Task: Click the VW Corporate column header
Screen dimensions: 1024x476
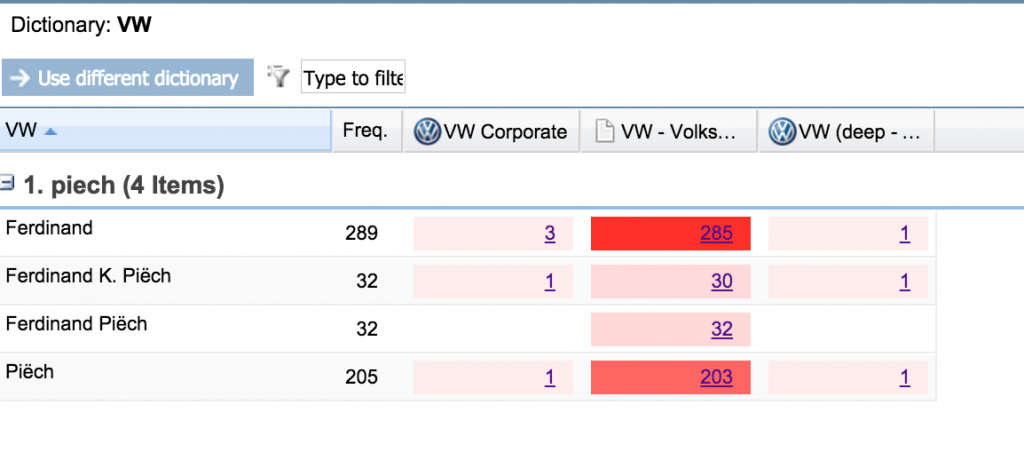Action: 491,131
